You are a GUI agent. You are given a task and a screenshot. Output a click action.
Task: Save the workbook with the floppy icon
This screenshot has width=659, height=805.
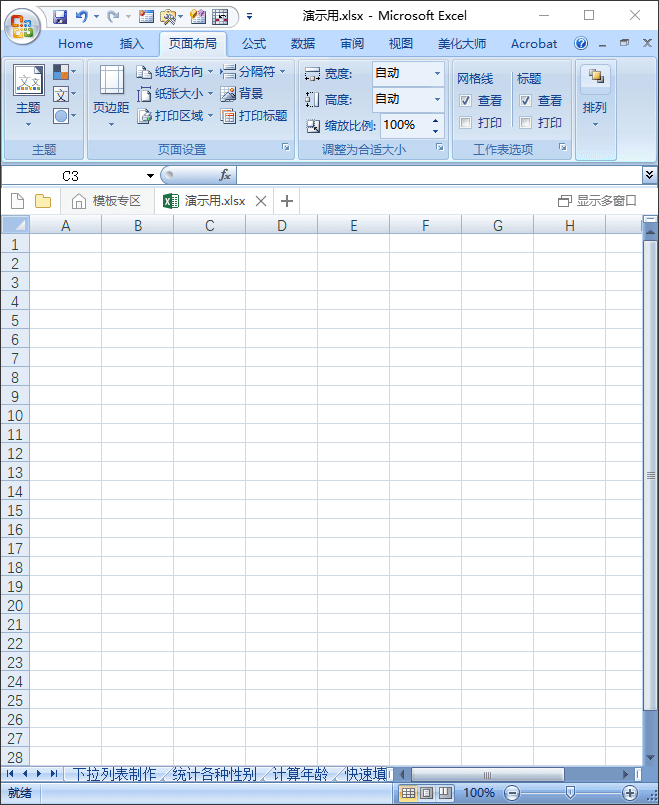[60, 16]
